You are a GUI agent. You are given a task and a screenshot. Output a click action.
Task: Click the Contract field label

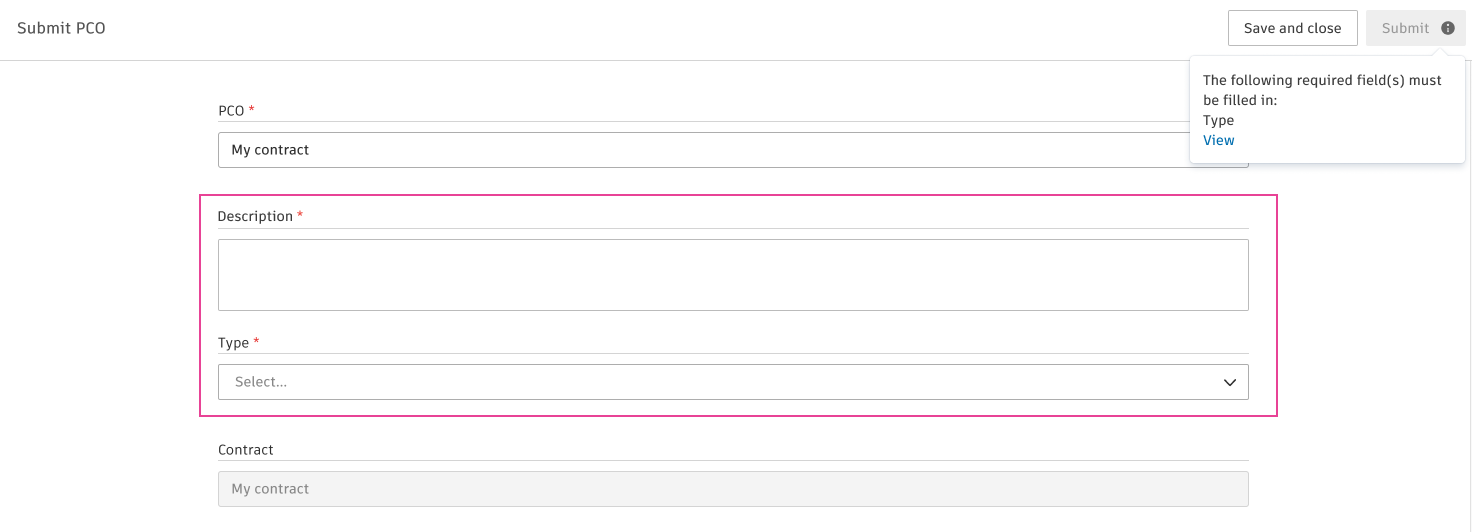pyautogui.click(x=245, y=450)
